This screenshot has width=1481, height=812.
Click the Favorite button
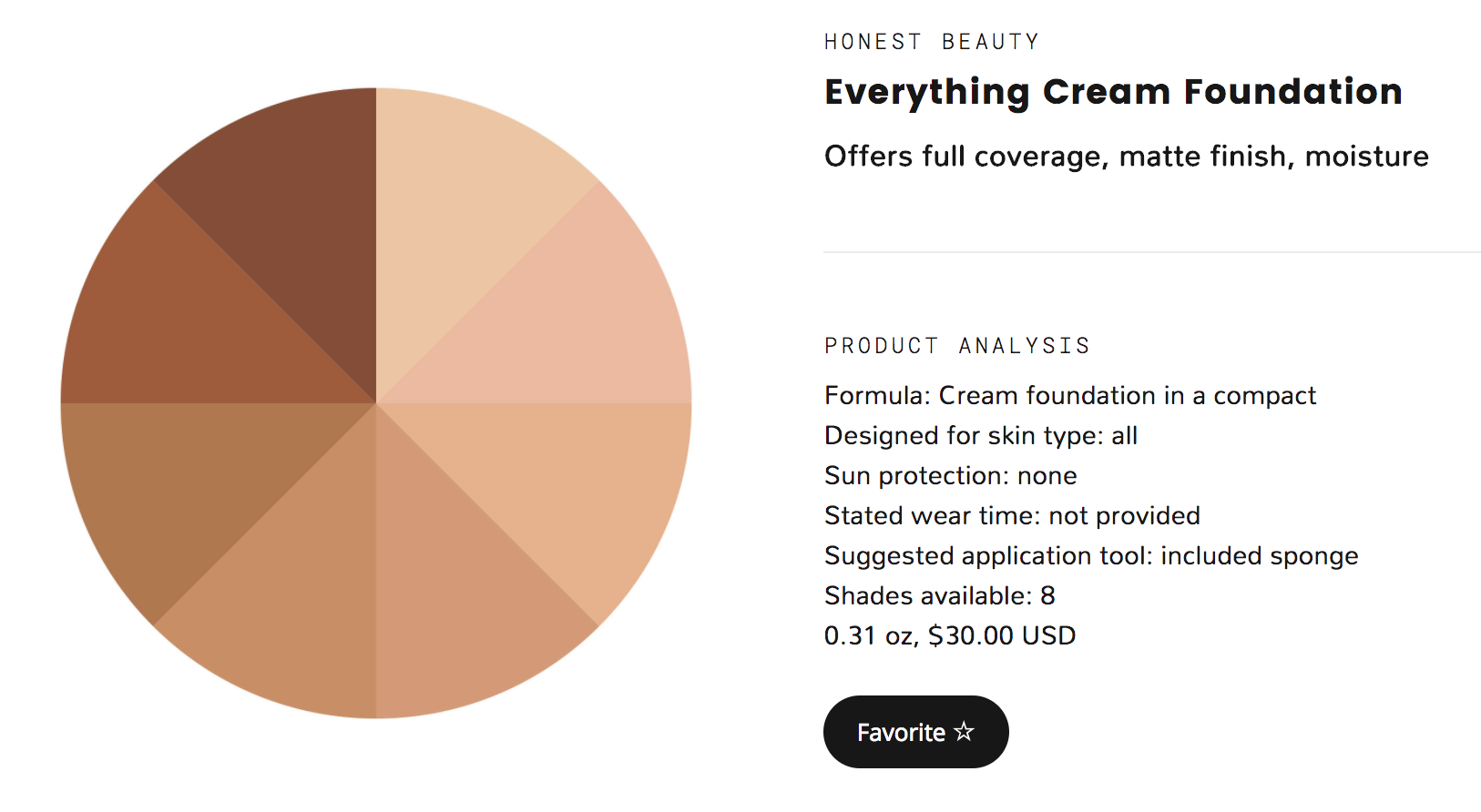pyautogui.click(x=915, y=732)
